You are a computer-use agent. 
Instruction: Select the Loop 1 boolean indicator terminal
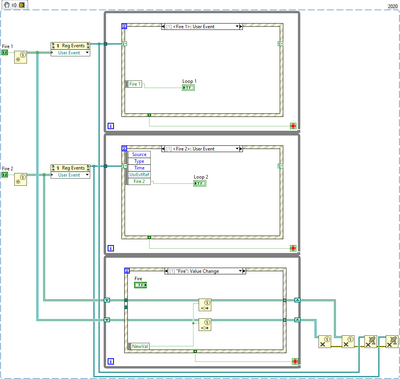click(x=188, y=88)
